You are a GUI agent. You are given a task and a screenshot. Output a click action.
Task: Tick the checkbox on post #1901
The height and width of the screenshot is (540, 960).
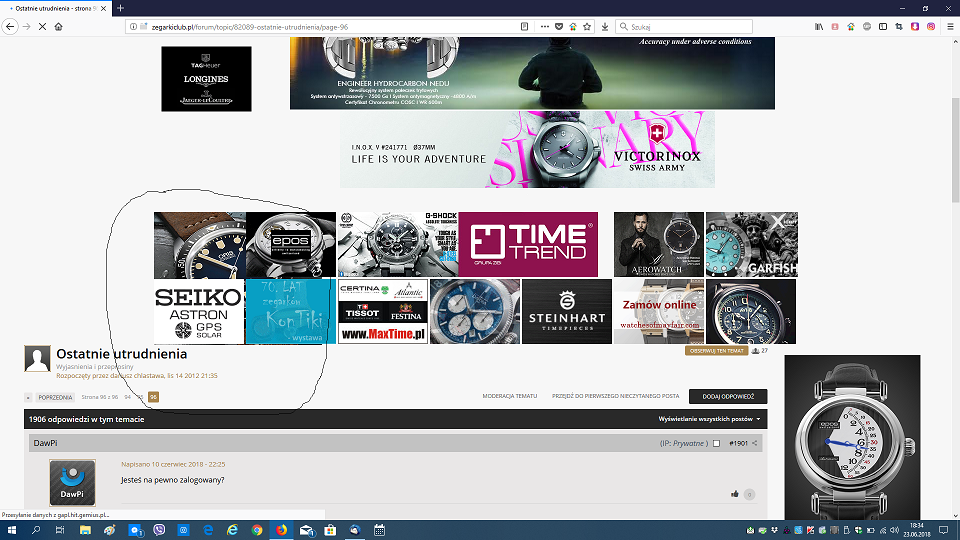pos(716,443)
